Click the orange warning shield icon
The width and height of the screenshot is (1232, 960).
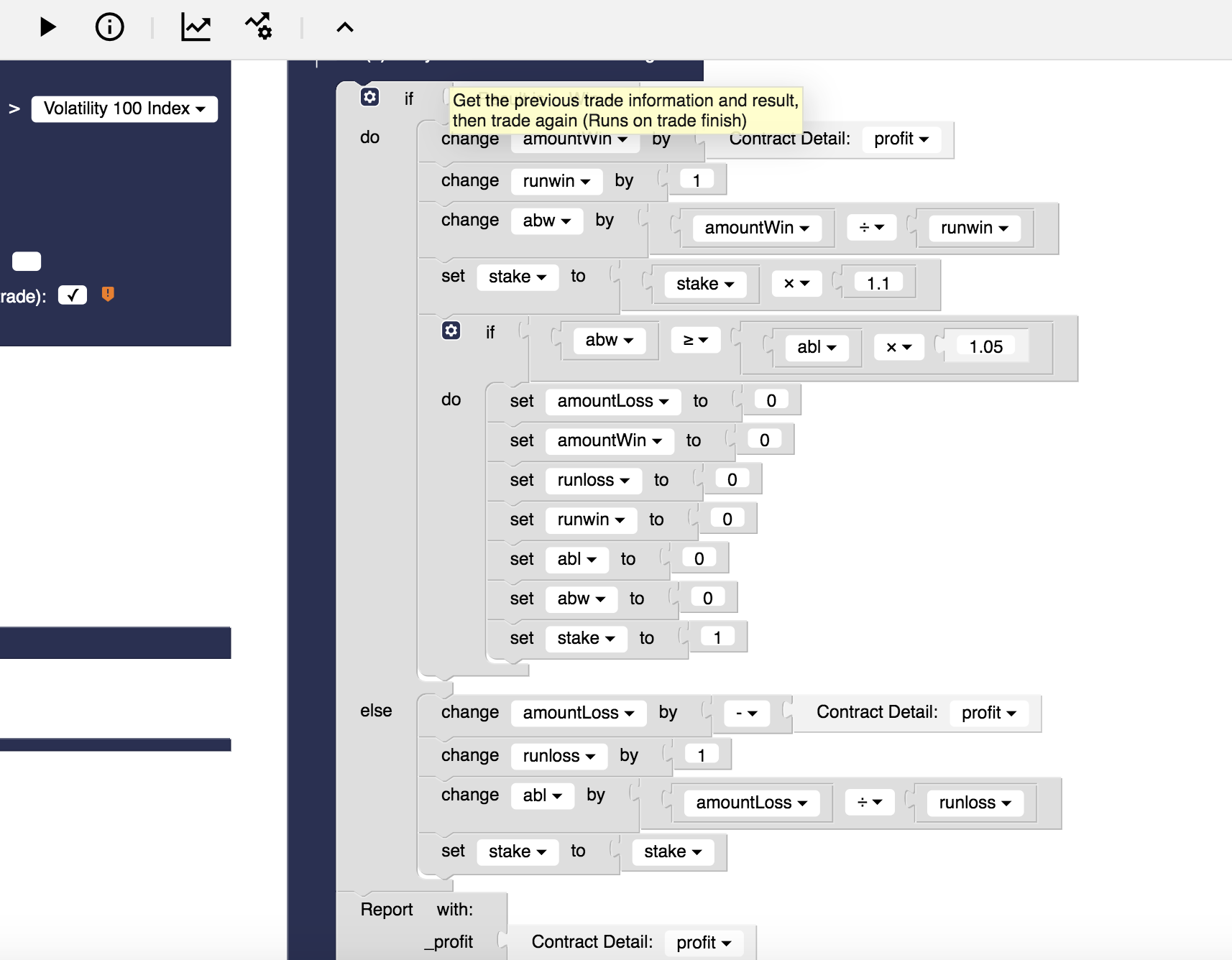point(108,295)
